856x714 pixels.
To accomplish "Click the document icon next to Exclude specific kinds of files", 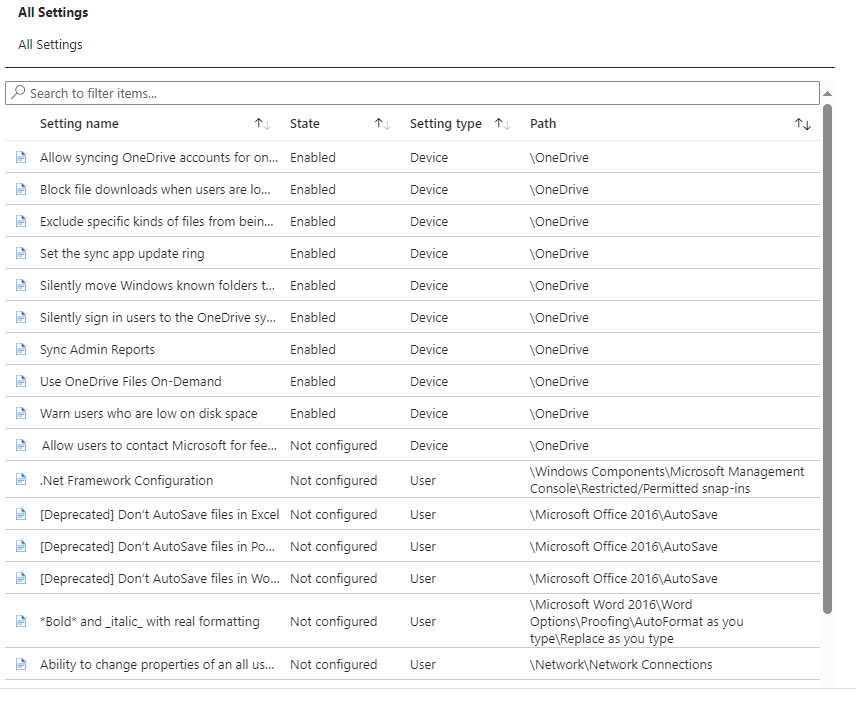I will (21, 221).
